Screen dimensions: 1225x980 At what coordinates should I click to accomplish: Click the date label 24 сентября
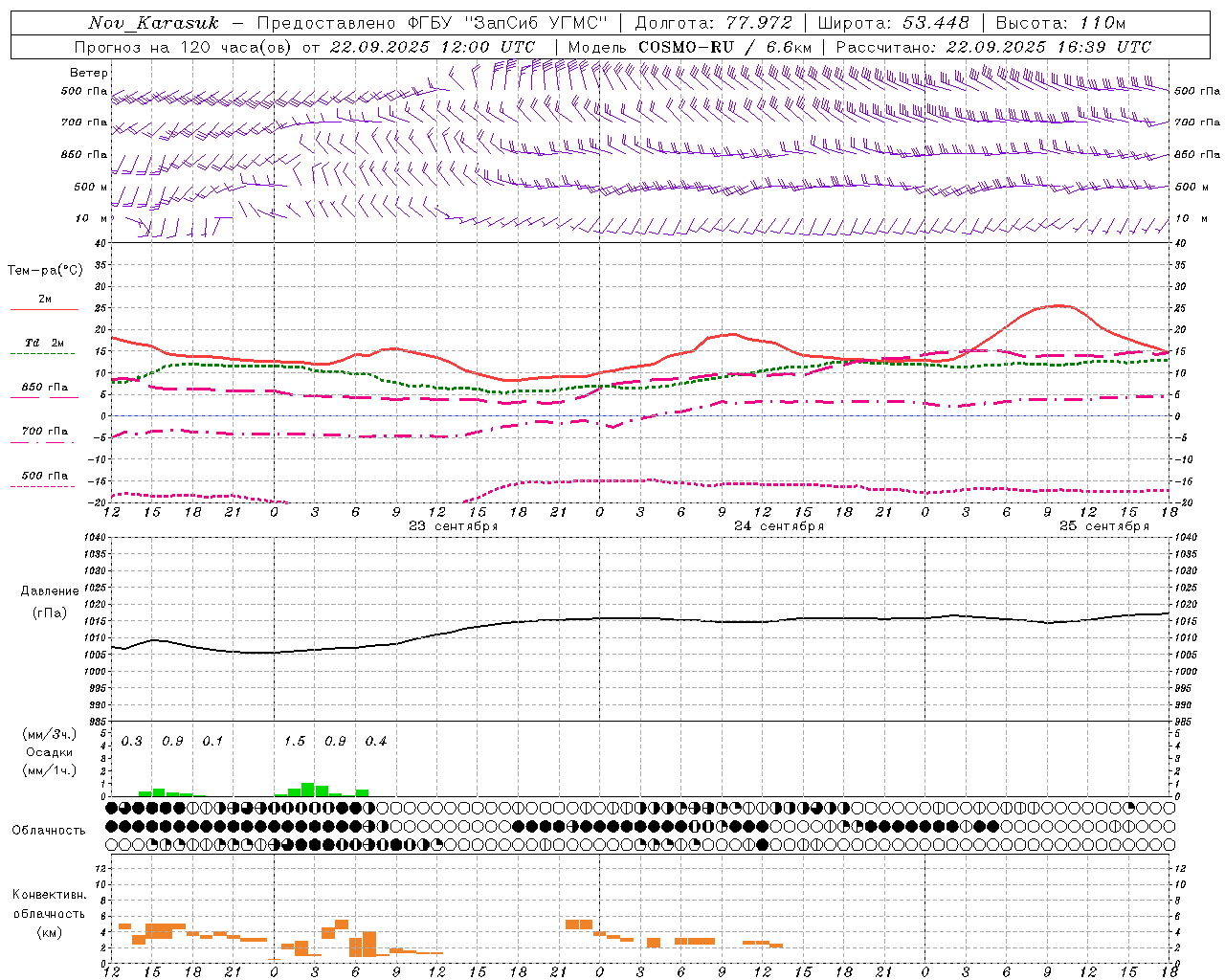779,526
